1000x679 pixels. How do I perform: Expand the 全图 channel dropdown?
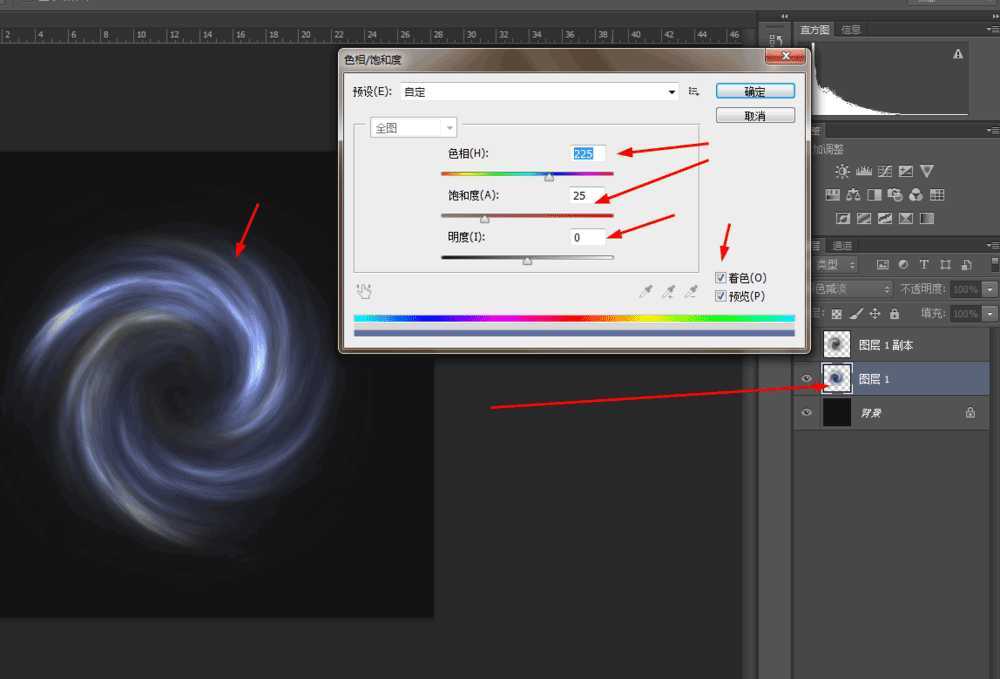449,128
